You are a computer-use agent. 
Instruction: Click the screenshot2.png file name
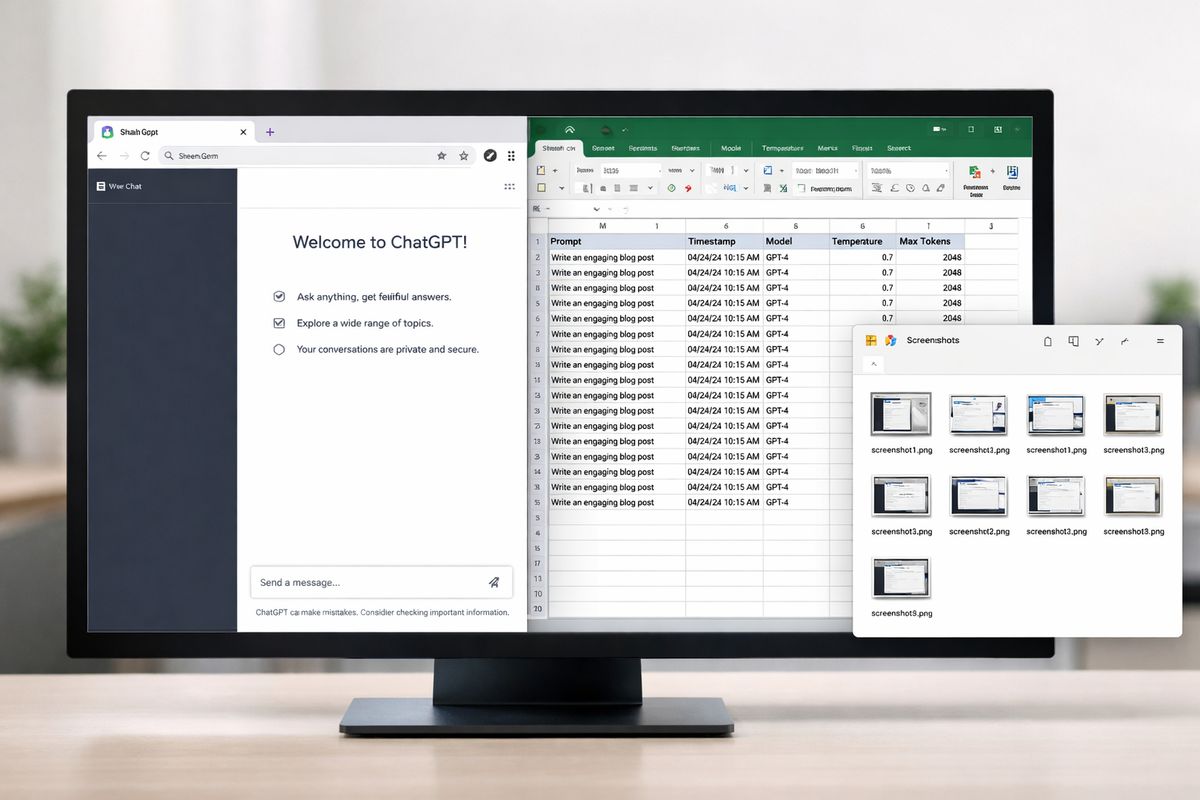979,532
